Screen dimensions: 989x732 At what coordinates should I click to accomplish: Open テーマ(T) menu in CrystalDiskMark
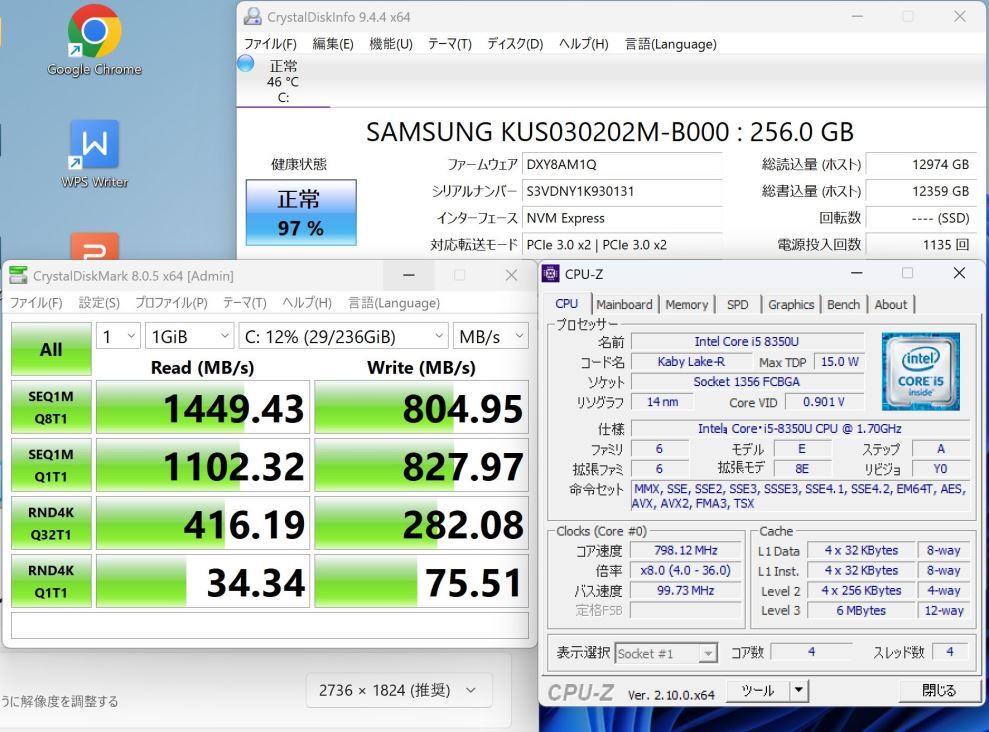(244, 303)
